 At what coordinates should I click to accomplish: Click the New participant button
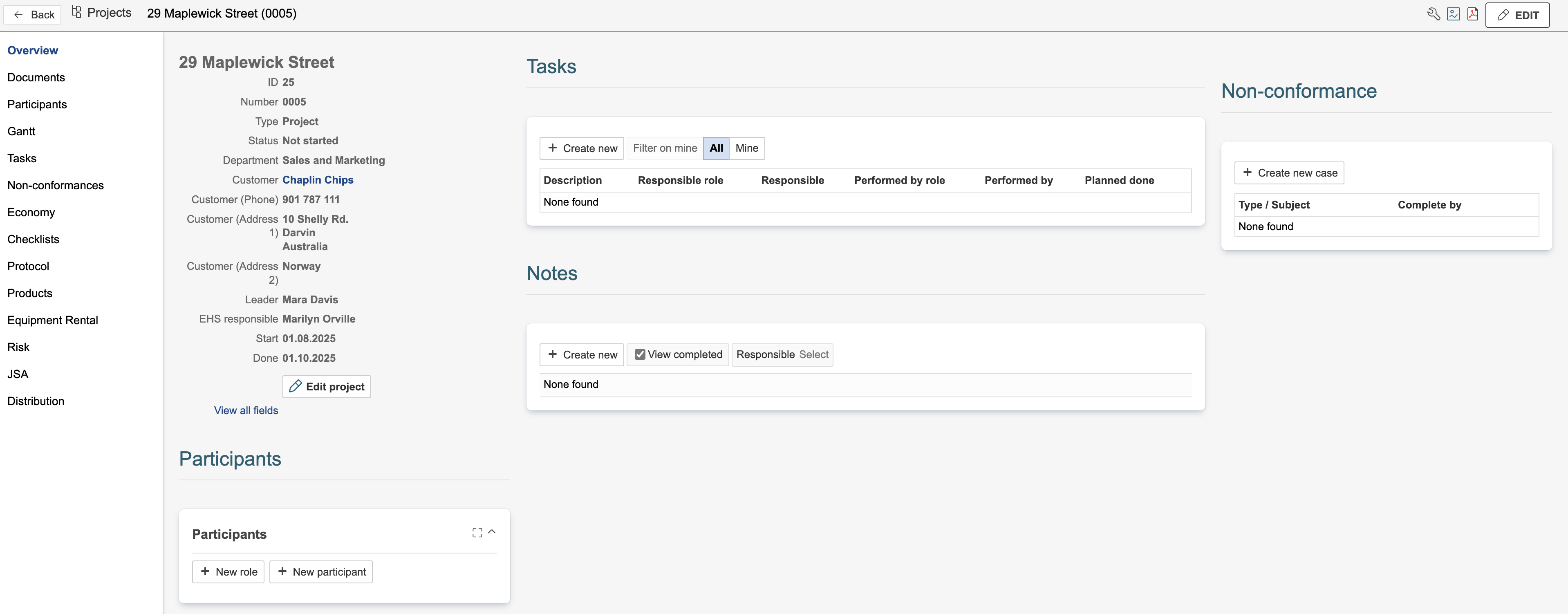[321, 571]
